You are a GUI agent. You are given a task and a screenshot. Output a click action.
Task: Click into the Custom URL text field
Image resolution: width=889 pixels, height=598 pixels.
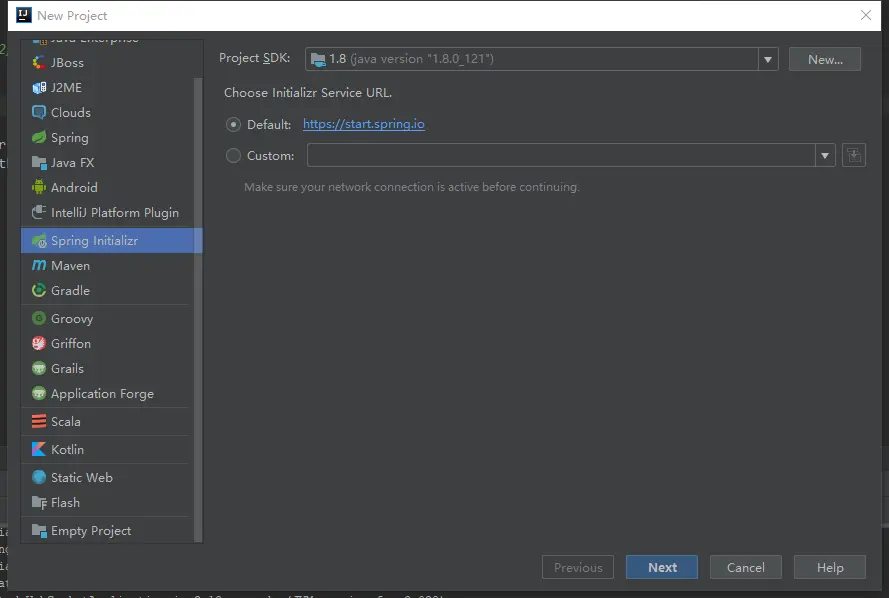pos(561,155)
